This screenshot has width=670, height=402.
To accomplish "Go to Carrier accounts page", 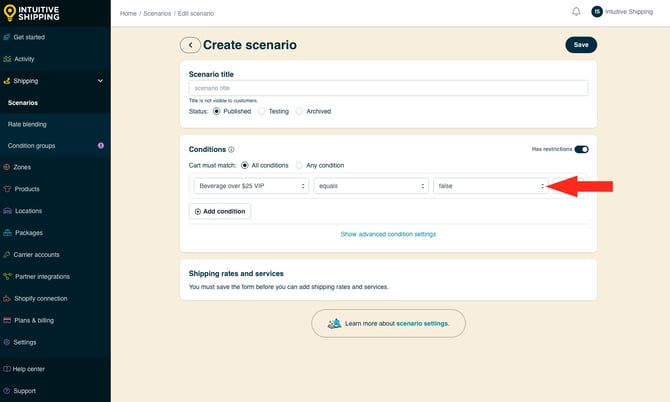I will coord(36,255).
